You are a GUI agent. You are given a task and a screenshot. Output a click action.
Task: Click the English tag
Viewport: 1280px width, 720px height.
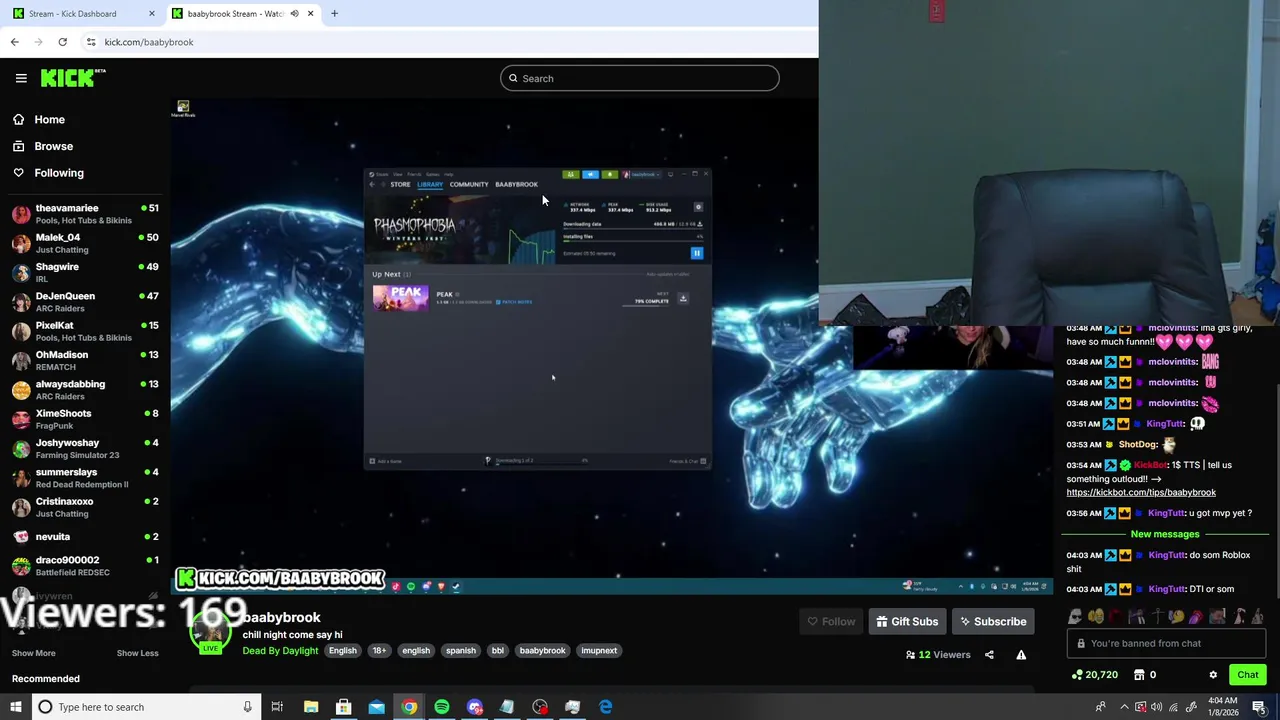click(x=342, y=651)
